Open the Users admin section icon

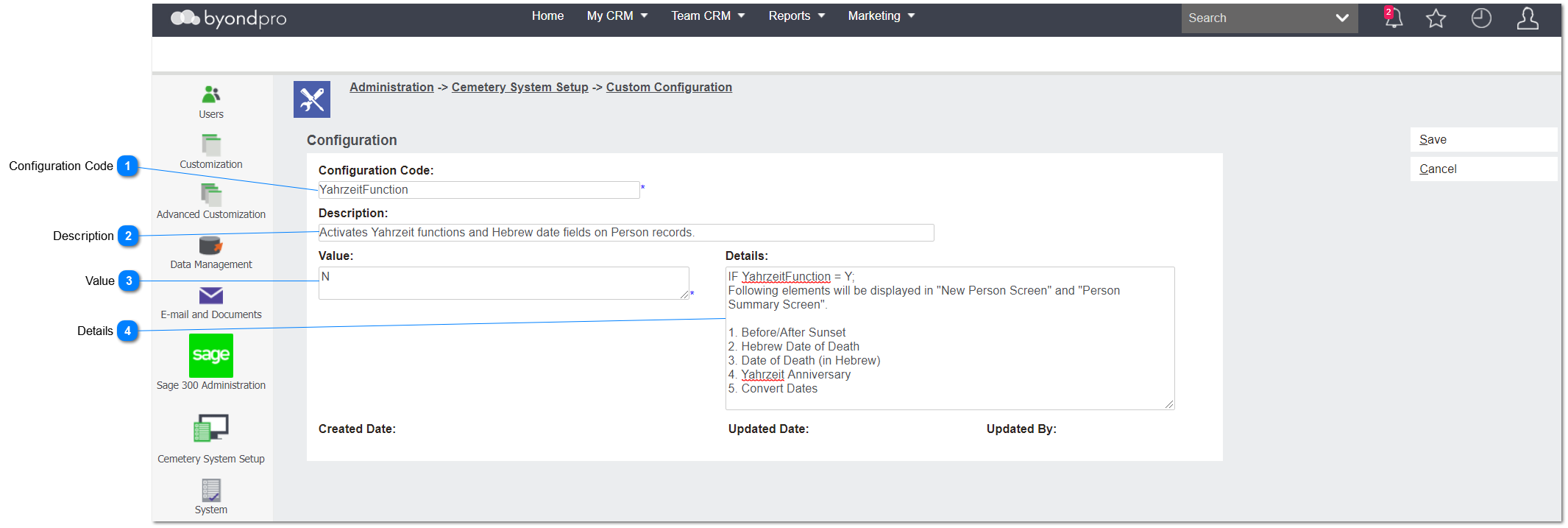[x=211, y=94]
